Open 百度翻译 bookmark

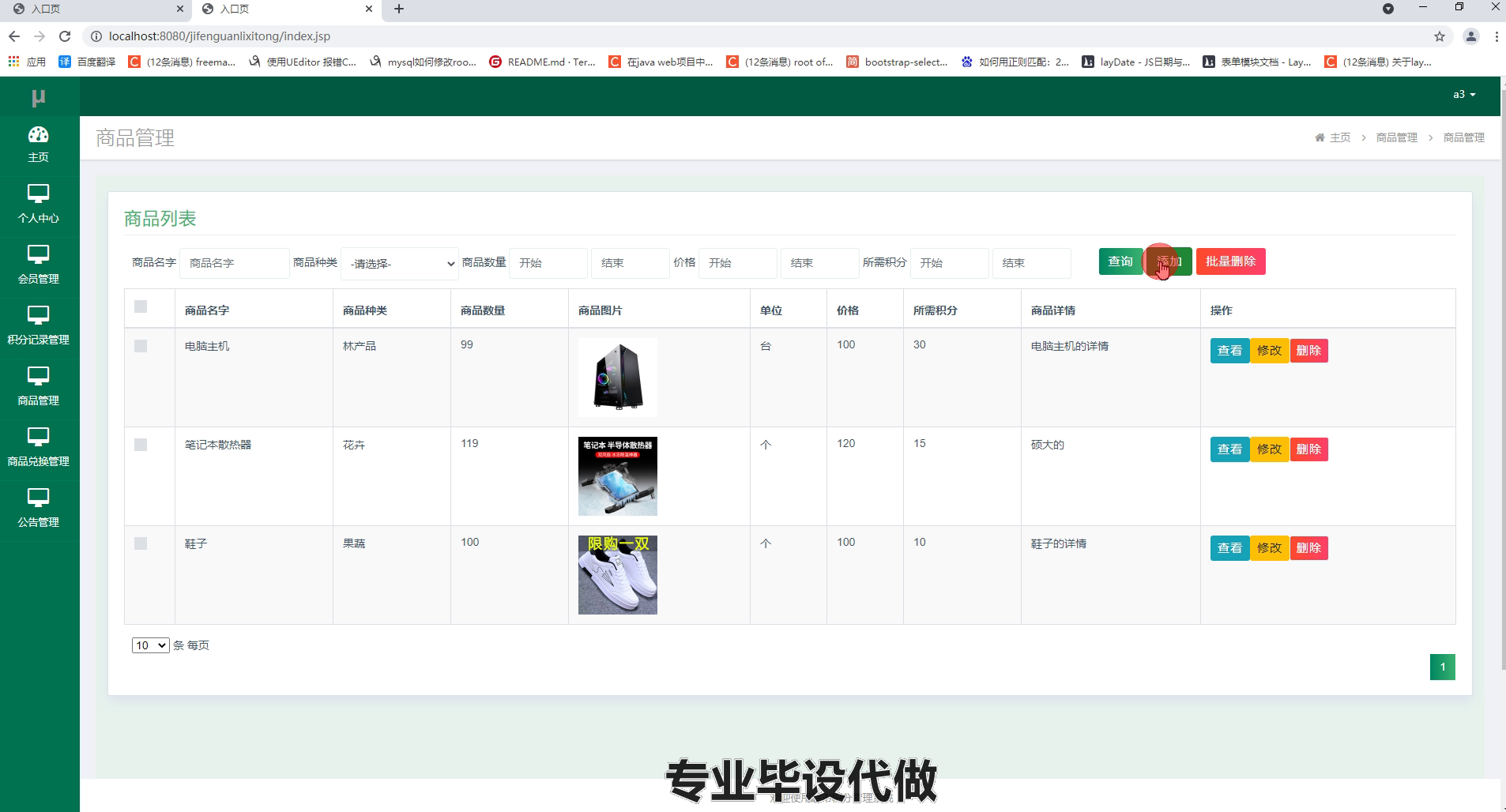[x=87, y=62]
